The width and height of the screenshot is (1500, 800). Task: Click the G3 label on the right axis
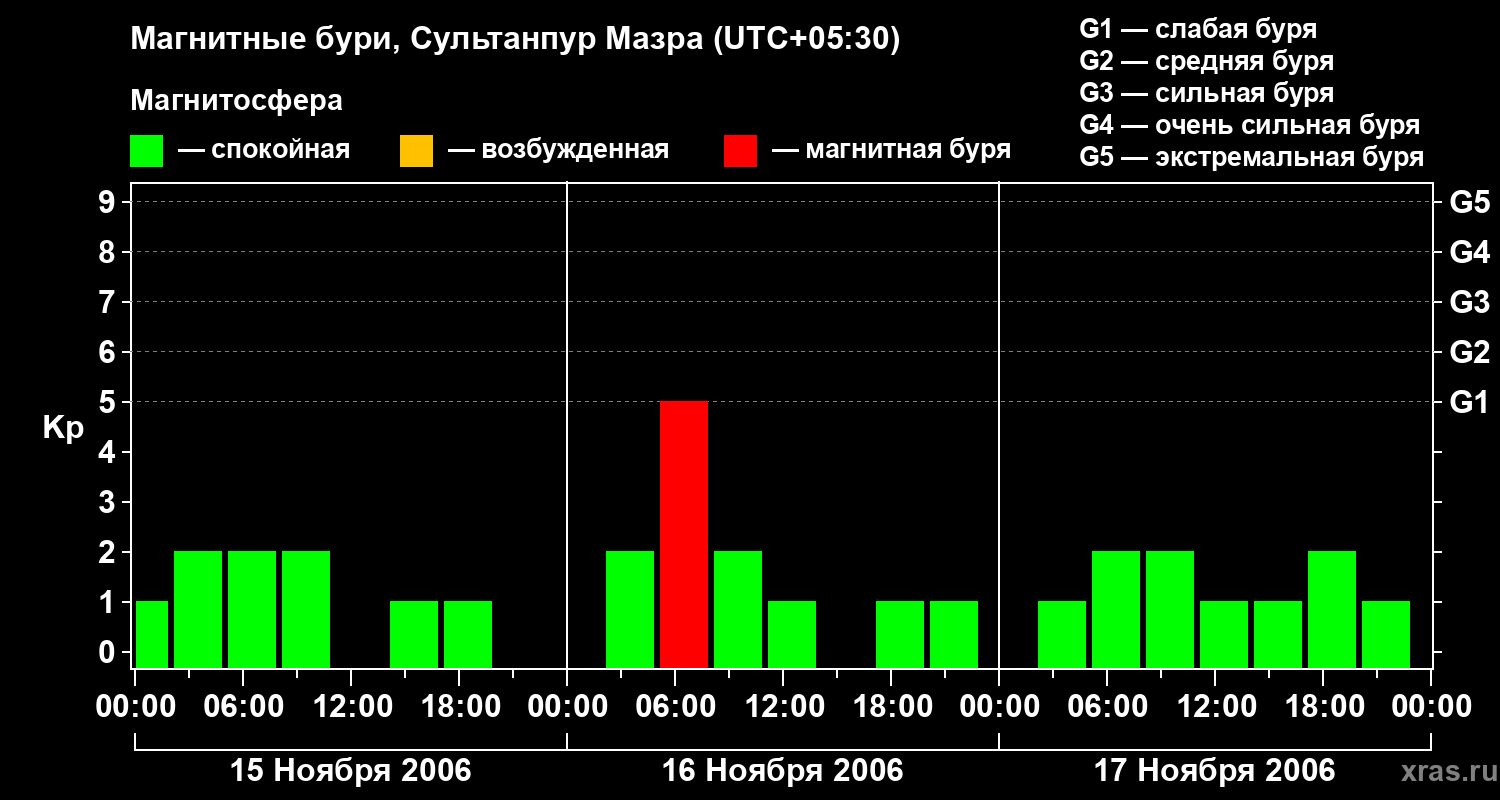(1470, 302)
